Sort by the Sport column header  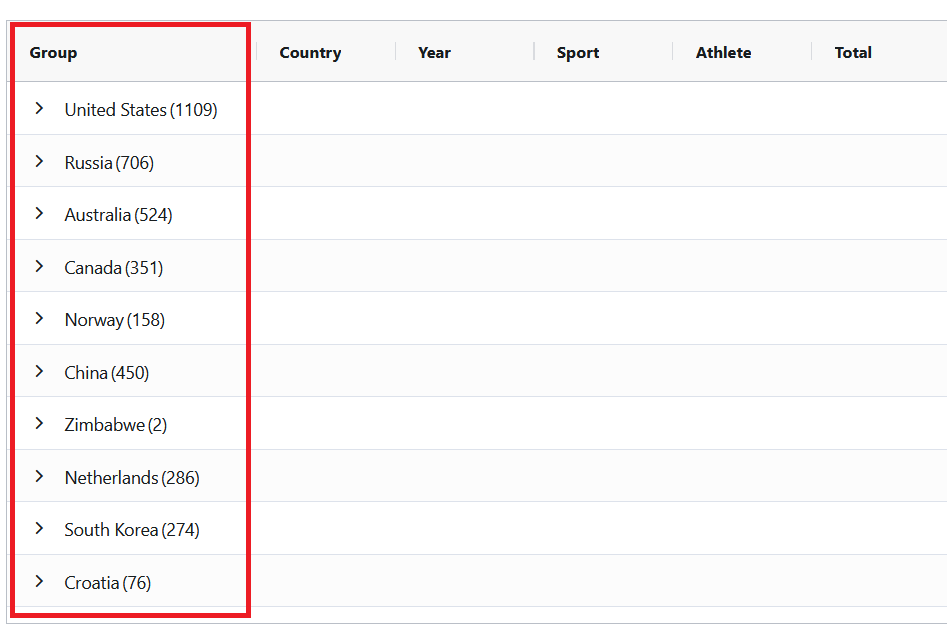pos(578,53)
